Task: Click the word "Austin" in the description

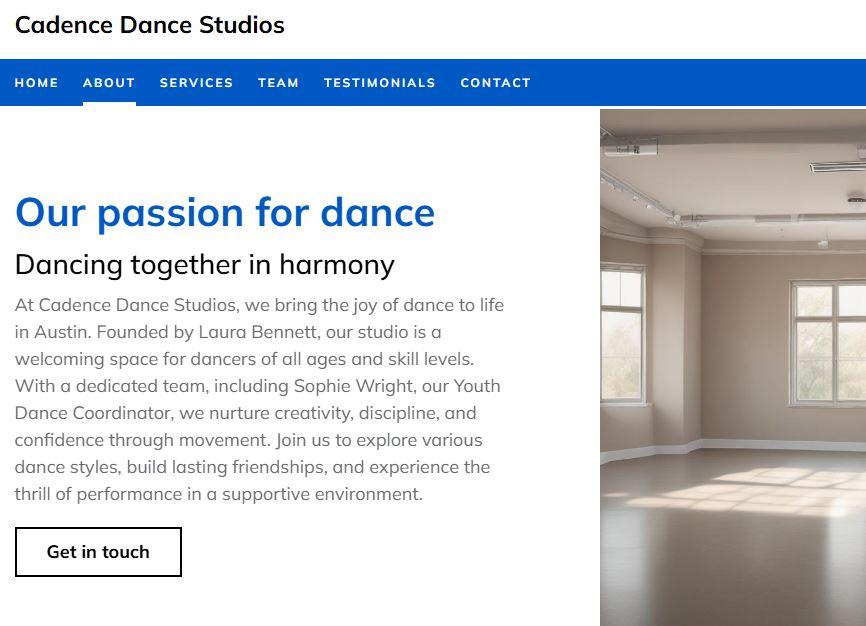Action: [x=59, y=332]
